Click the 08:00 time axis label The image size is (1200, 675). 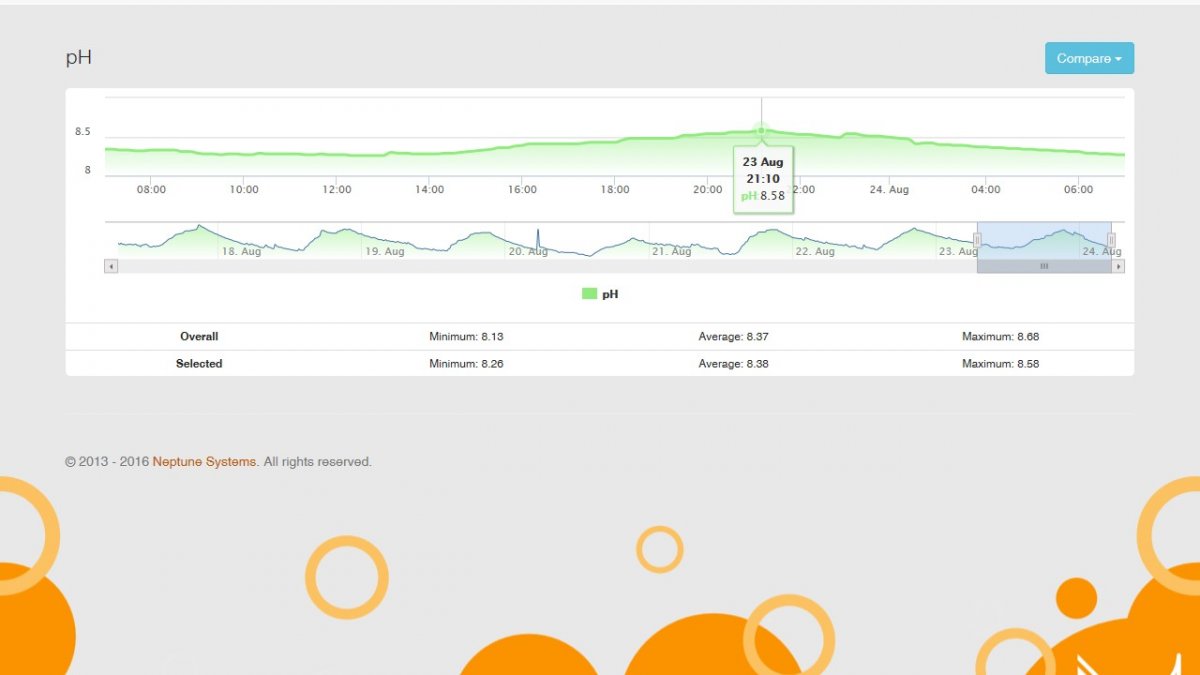click(x=151, y=190)
